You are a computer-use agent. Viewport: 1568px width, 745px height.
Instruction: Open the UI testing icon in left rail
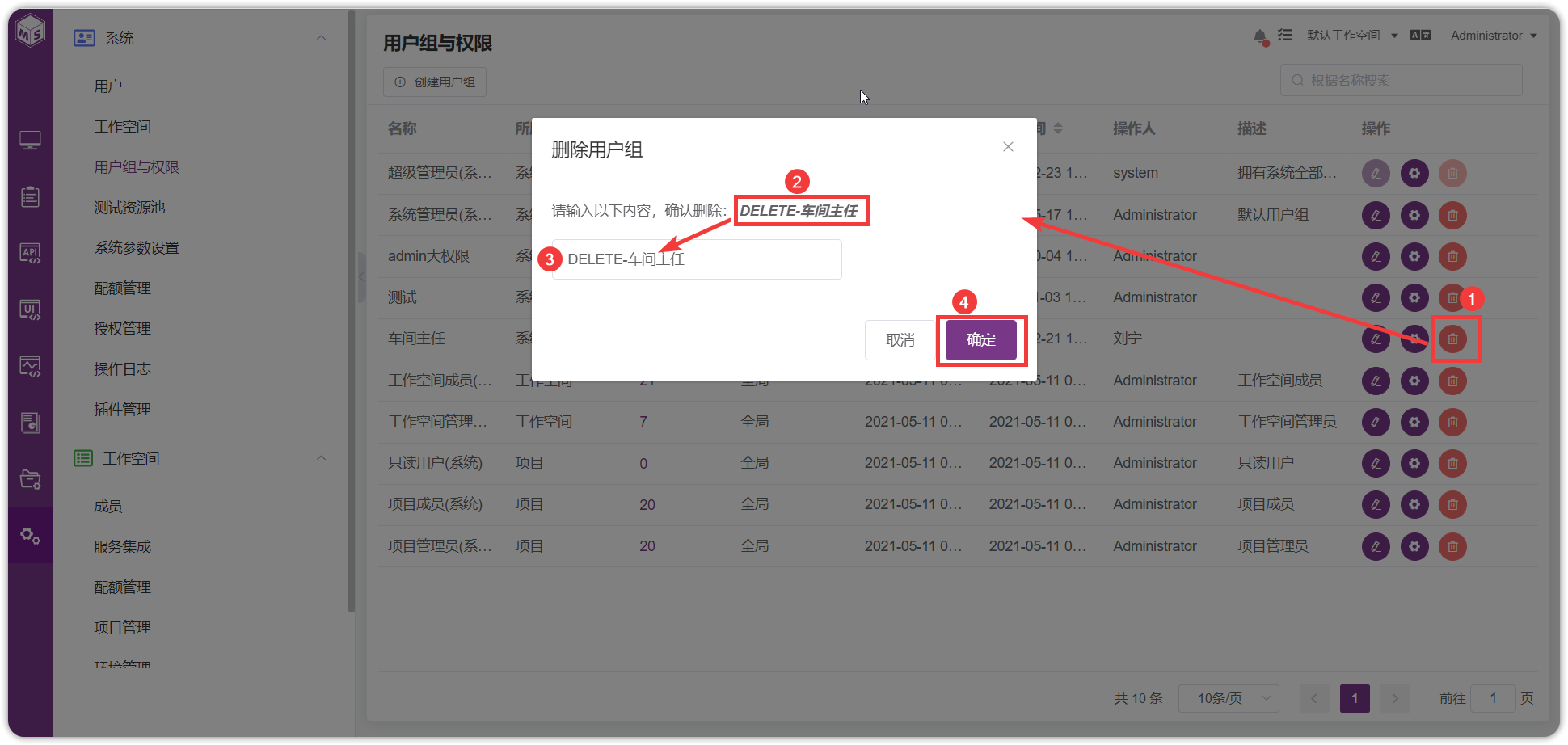31,310
